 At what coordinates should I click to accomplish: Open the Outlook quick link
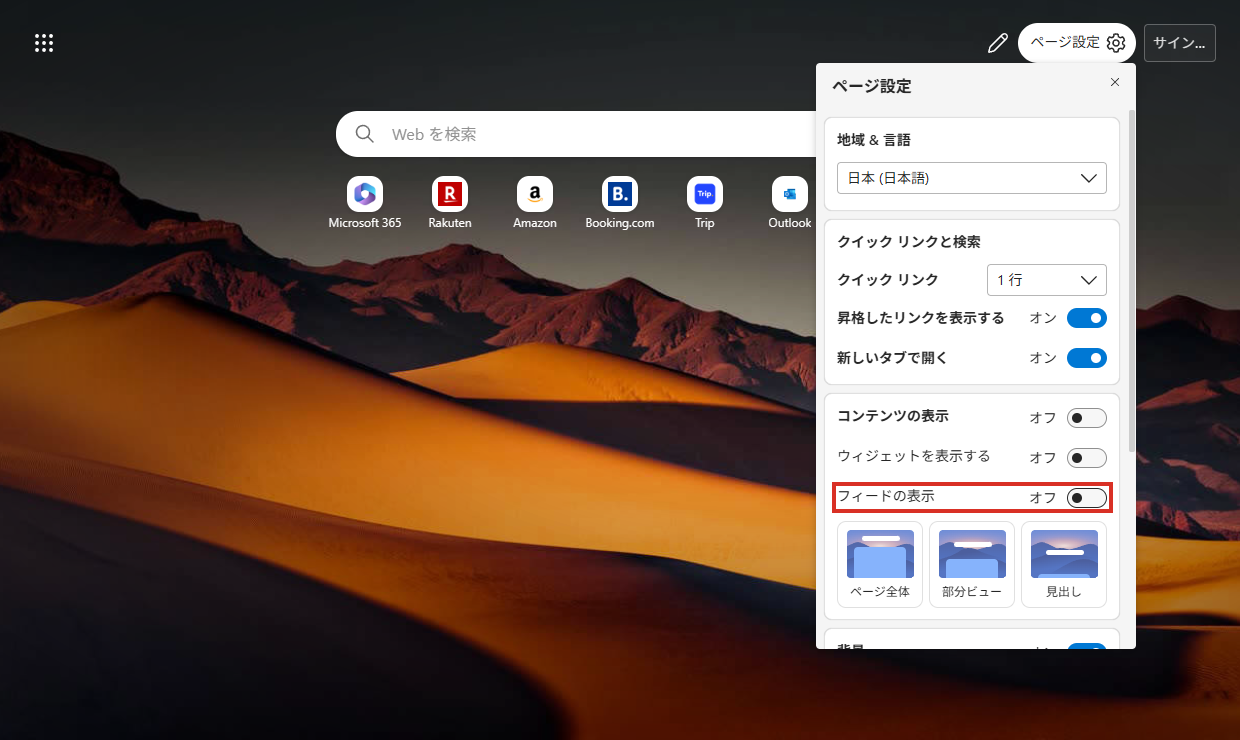point(790,204)
